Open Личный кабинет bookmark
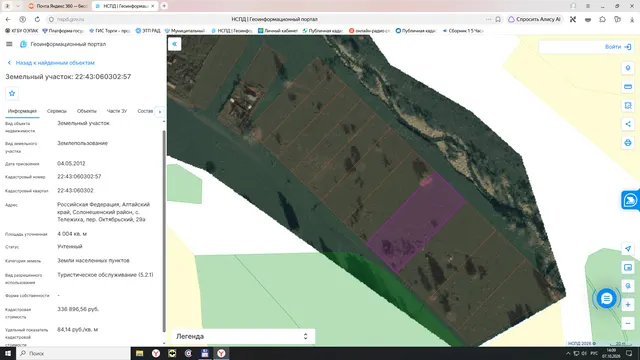The image size is (640, 360). tap(278, 31)
